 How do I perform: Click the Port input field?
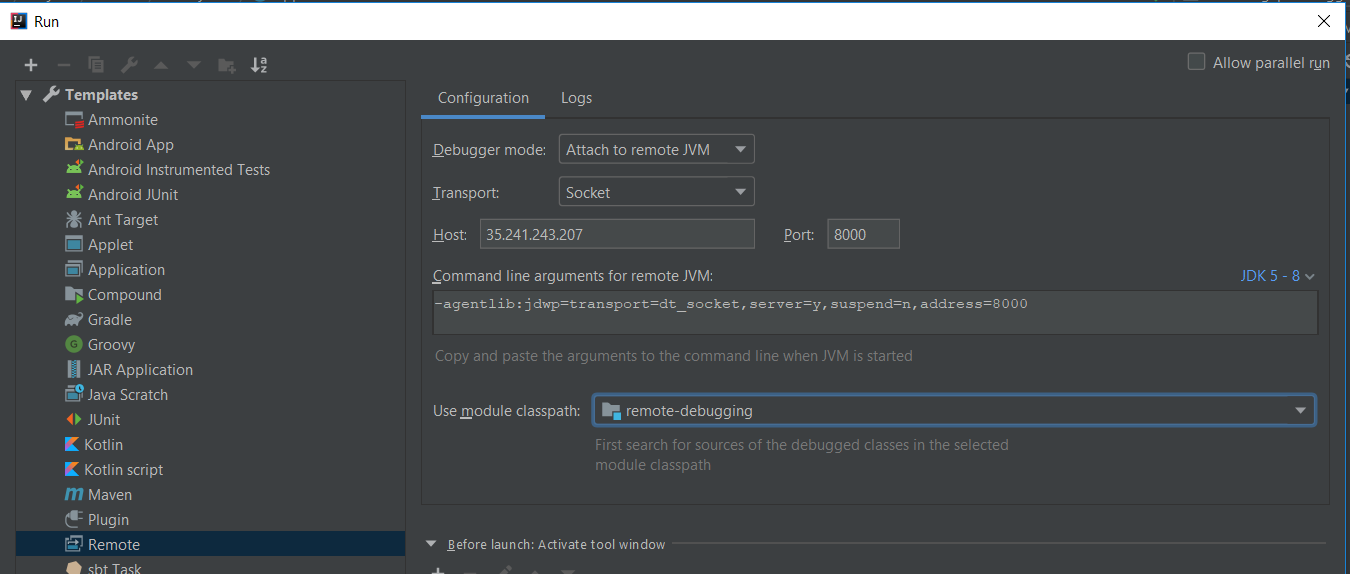[x=863, y=234]
